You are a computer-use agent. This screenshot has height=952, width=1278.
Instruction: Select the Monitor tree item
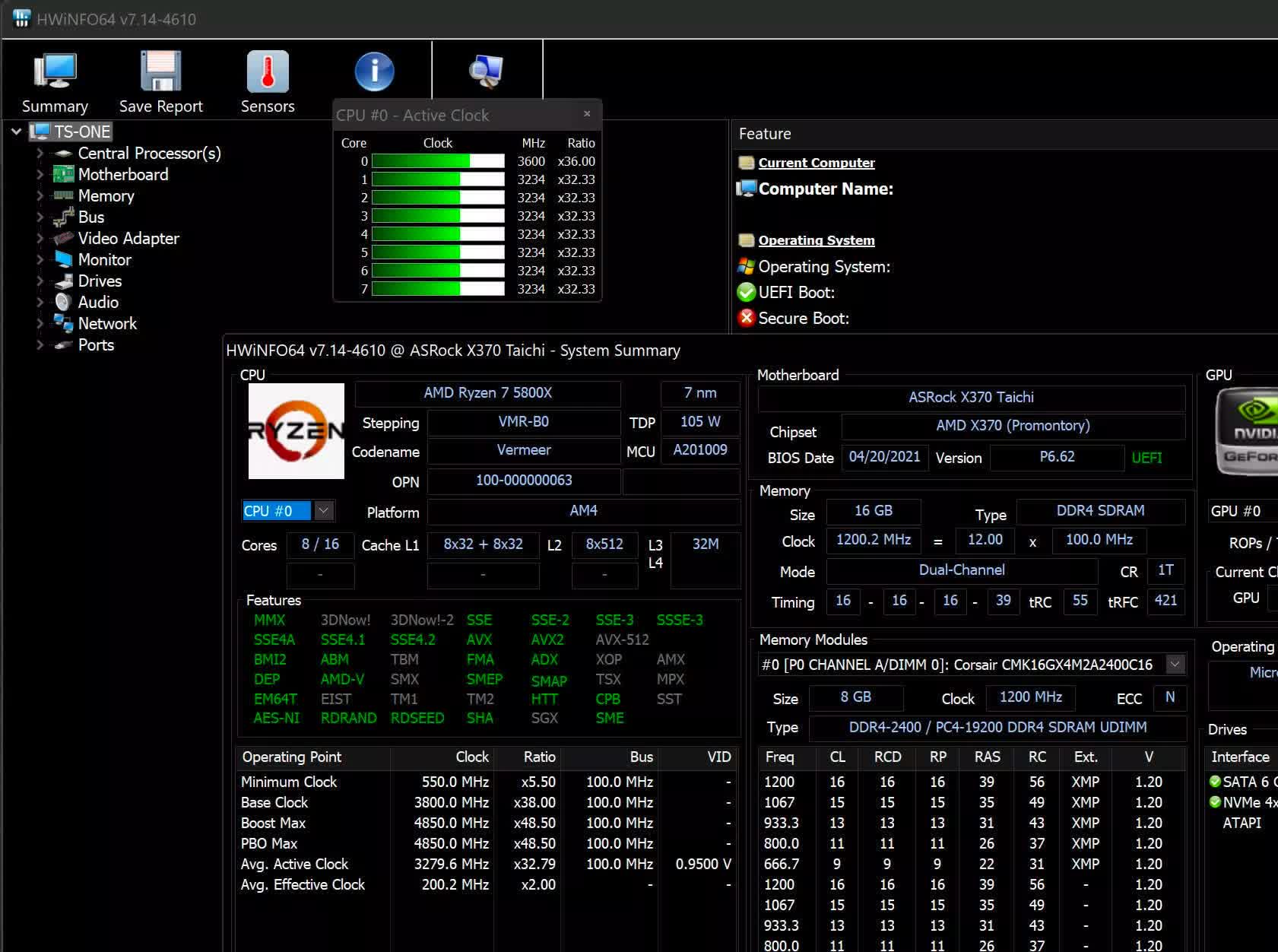pyautogui.click(x=104, y=259)
